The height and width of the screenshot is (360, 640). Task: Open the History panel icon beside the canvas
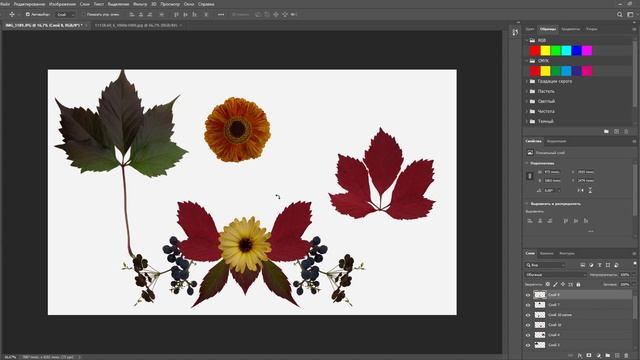coord(515,32)
